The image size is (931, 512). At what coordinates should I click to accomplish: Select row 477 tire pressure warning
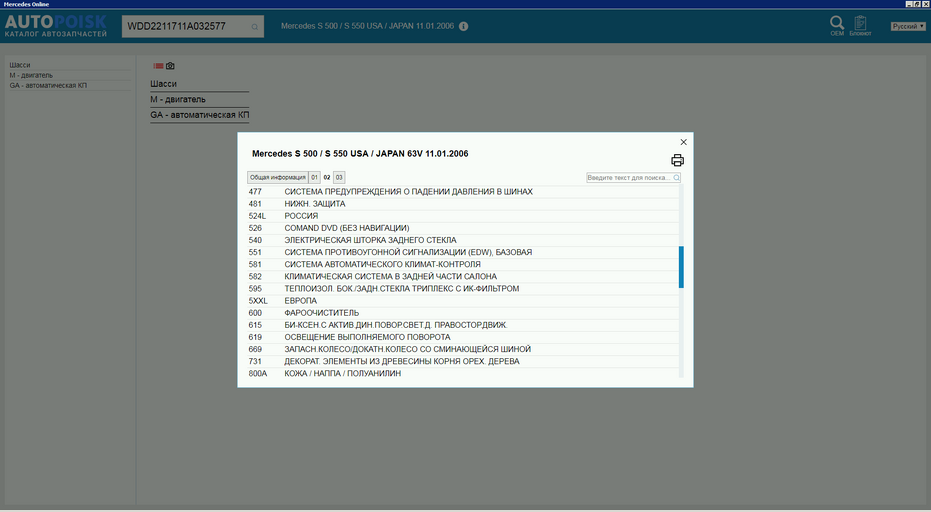coord(463,191)
